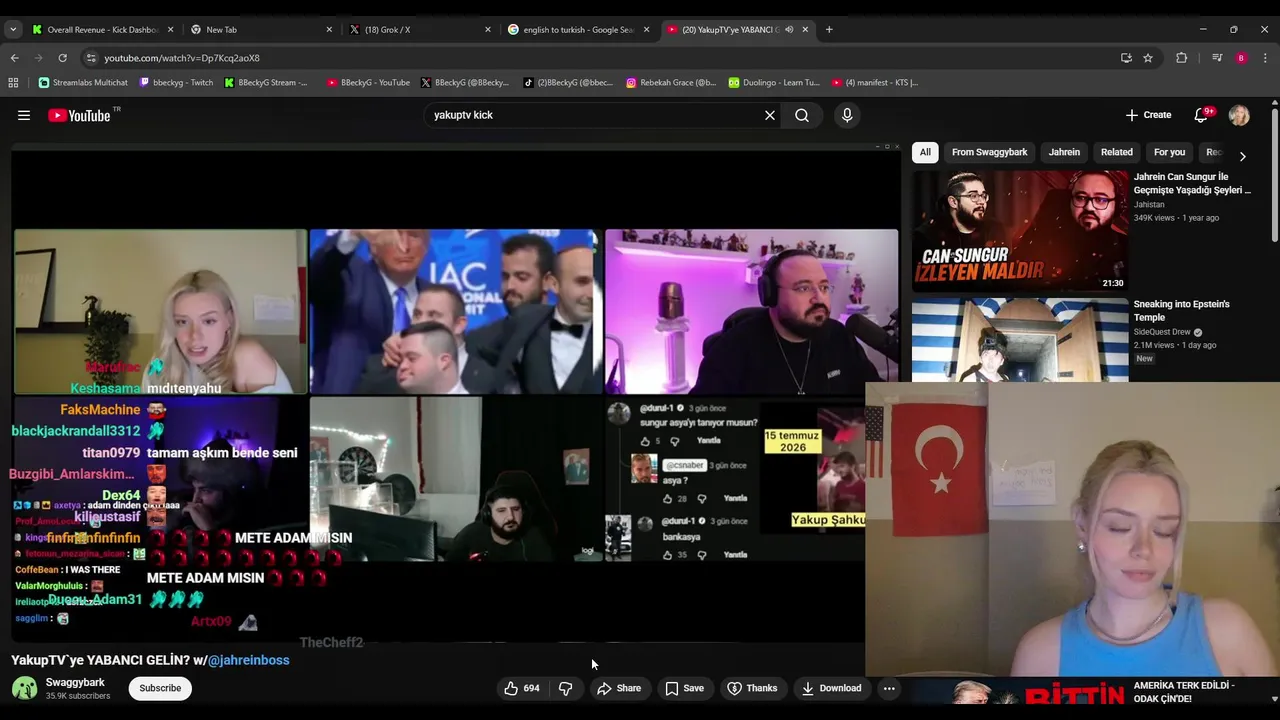This screenshot has height=720, width=1280.
Task: Download the video
Action: click(x=831, y=688)
